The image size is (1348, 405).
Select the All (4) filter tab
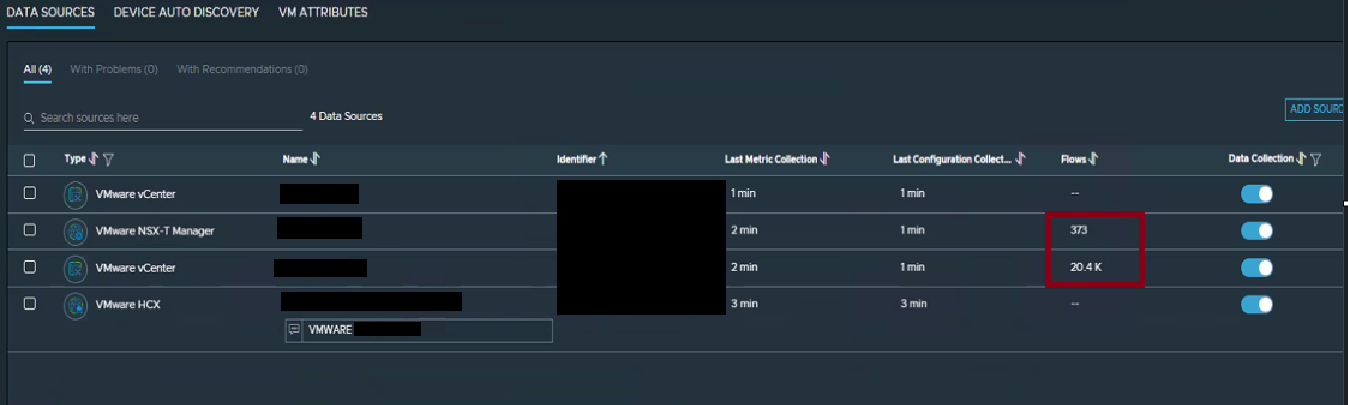click(x=37, y=69)
